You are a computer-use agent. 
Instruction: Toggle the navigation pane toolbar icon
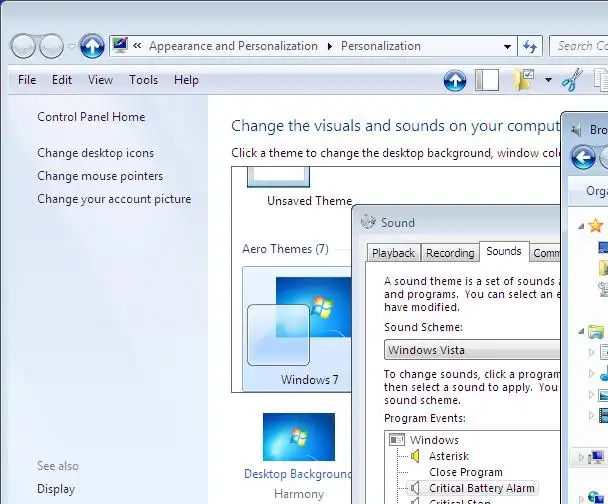pyautogui.click(x=487, y=80)
